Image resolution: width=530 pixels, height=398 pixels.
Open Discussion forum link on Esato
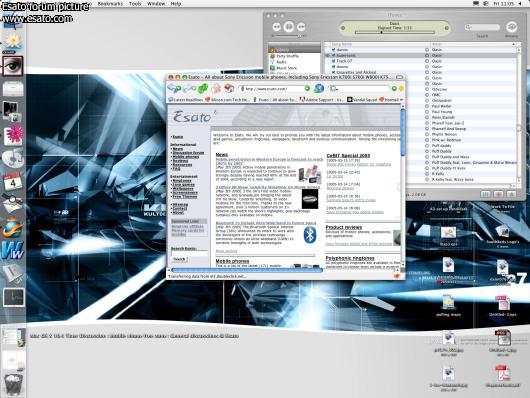(x=188, y=153)
